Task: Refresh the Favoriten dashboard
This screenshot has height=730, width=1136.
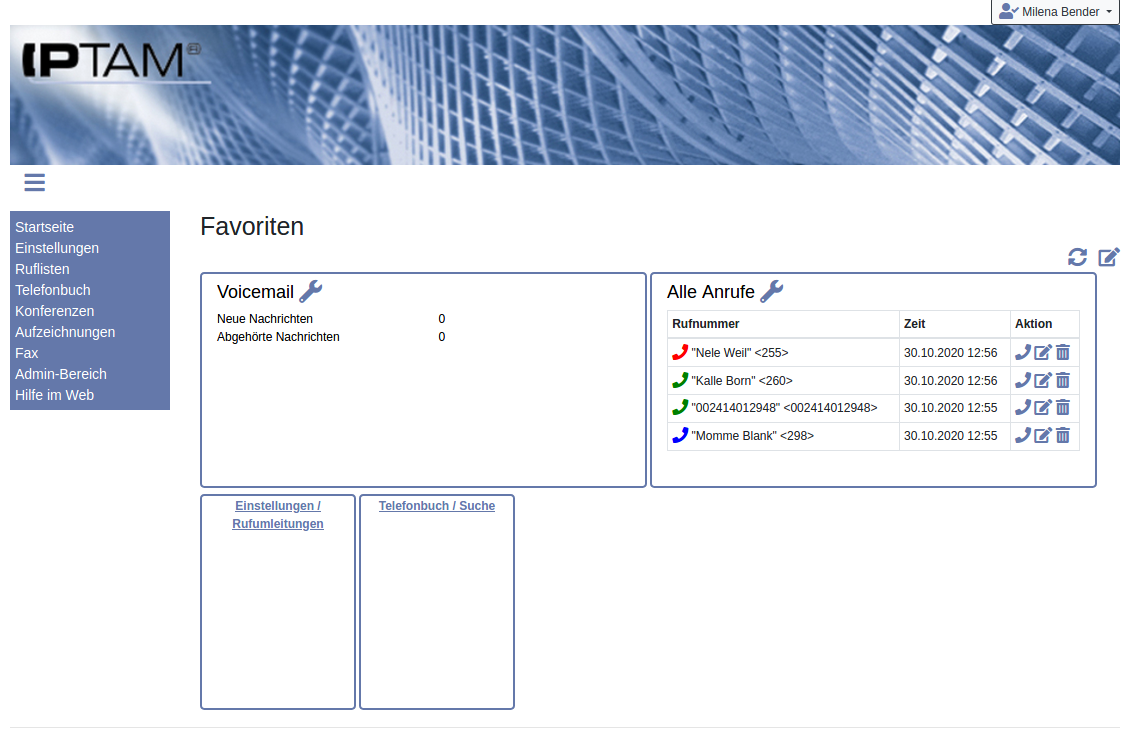Action: point(1077,257)
